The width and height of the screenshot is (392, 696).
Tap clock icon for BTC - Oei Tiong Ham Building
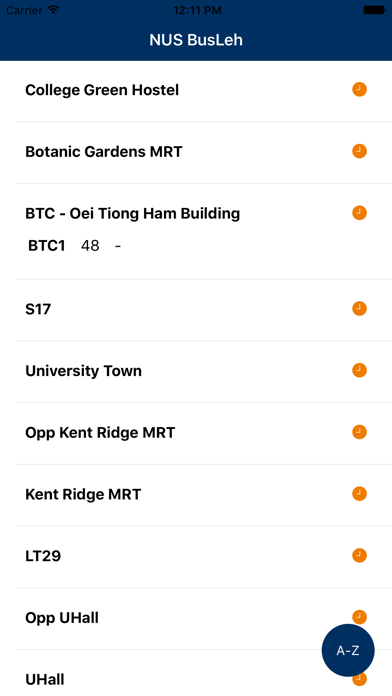[359, 213]
